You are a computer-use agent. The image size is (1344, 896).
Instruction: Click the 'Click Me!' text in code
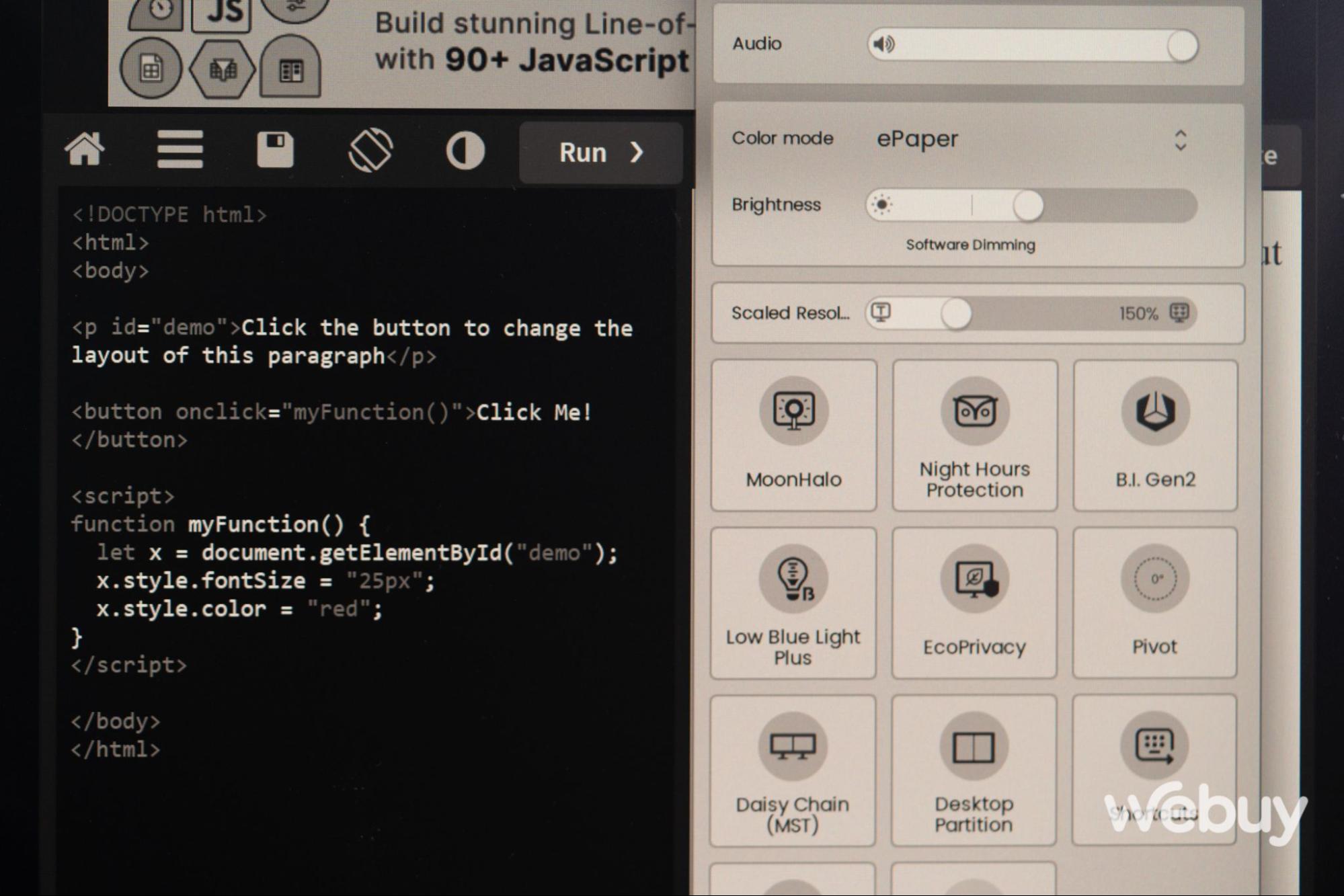(x=535, y=412)
